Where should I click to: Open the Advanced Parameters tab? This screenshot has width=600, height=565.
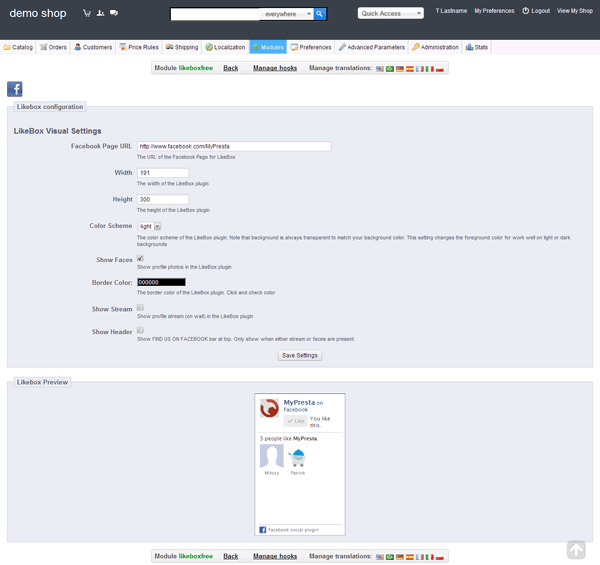(x=371, y=47)
